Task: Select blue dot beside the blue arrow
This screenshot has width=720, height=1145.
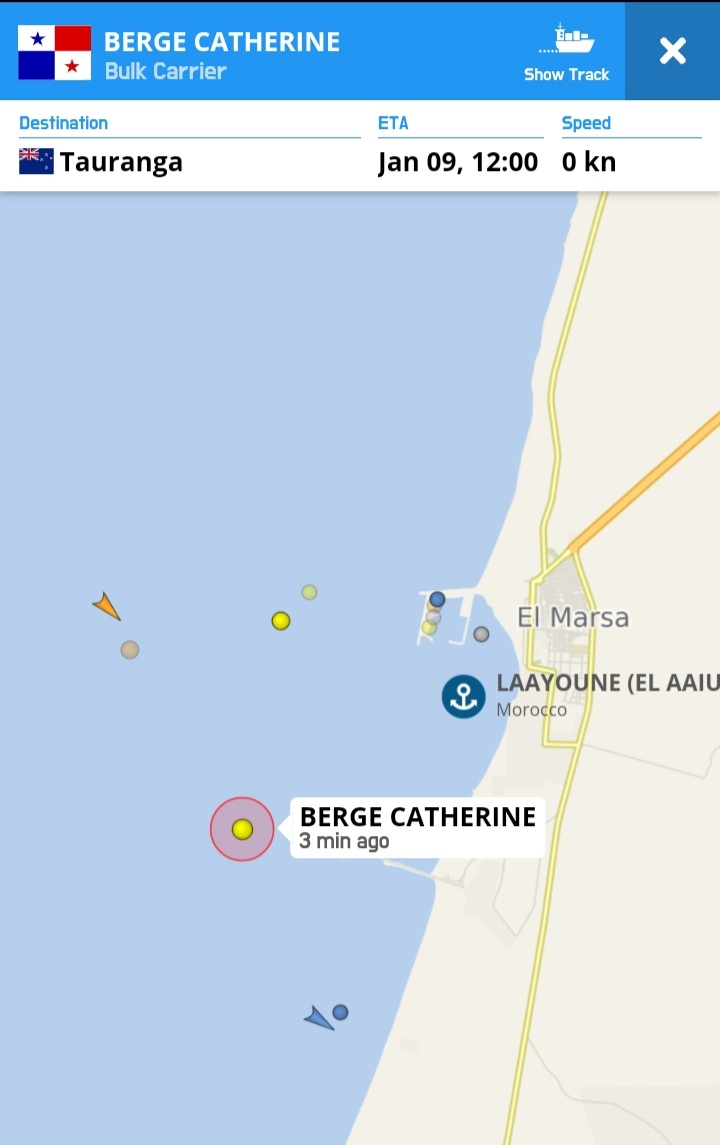Action: click(340, 1012)
